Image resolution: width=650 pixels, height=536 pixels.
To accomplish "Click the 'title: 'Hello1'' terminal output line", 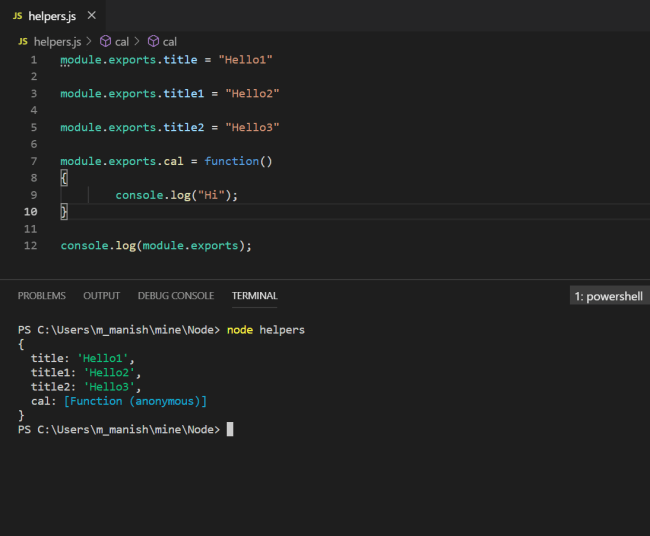I will (83, 358).
